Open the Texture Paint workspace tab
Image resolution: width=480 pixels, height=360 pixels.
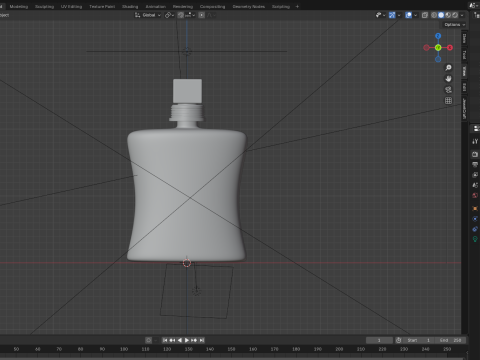click(x=102, y=6)
